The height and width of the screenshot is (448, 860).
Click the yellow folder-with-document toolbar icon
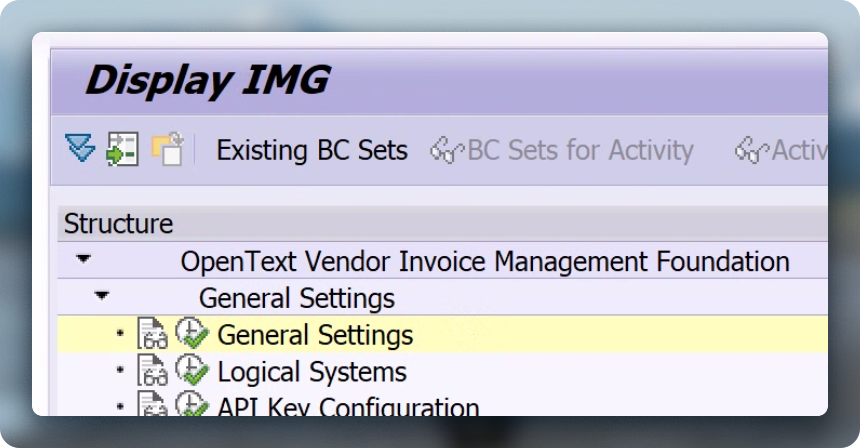click(x=167, y=149)
